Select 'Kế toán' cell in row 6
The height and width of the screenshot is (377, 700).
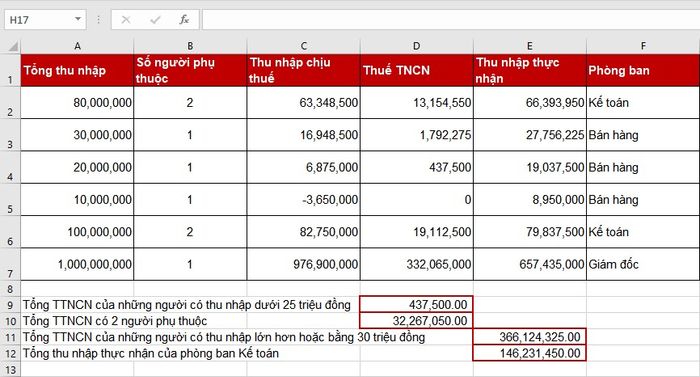point(643,232)
